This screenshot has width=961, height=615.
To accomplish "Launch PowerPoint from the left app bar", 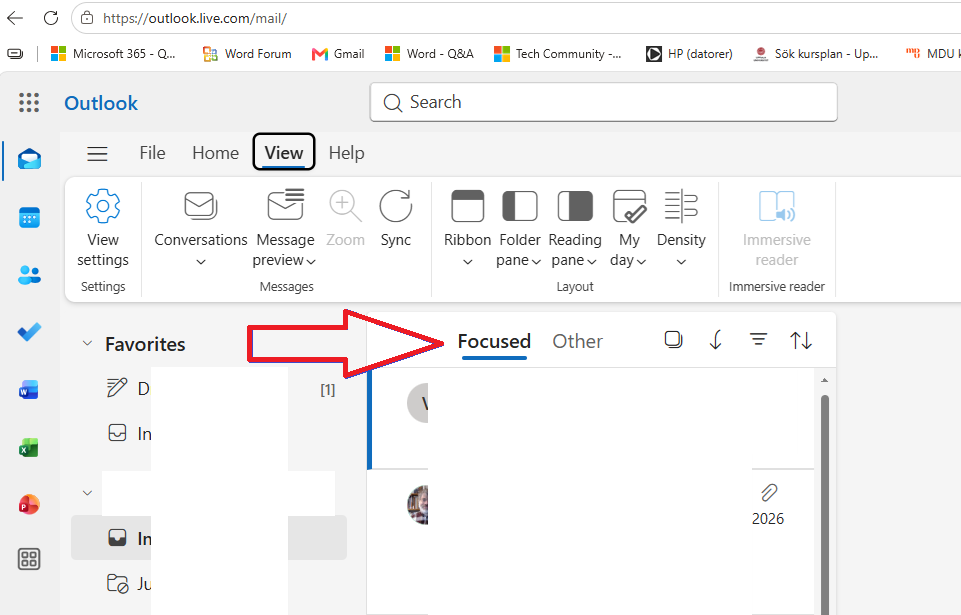I will (29, 505).
